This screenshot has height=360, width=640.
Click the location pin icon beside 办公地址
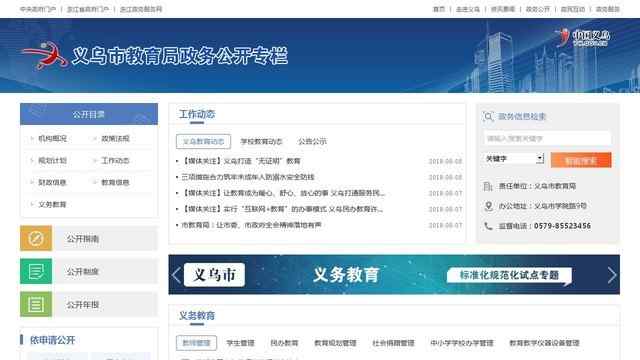click(x=488, y=206)
